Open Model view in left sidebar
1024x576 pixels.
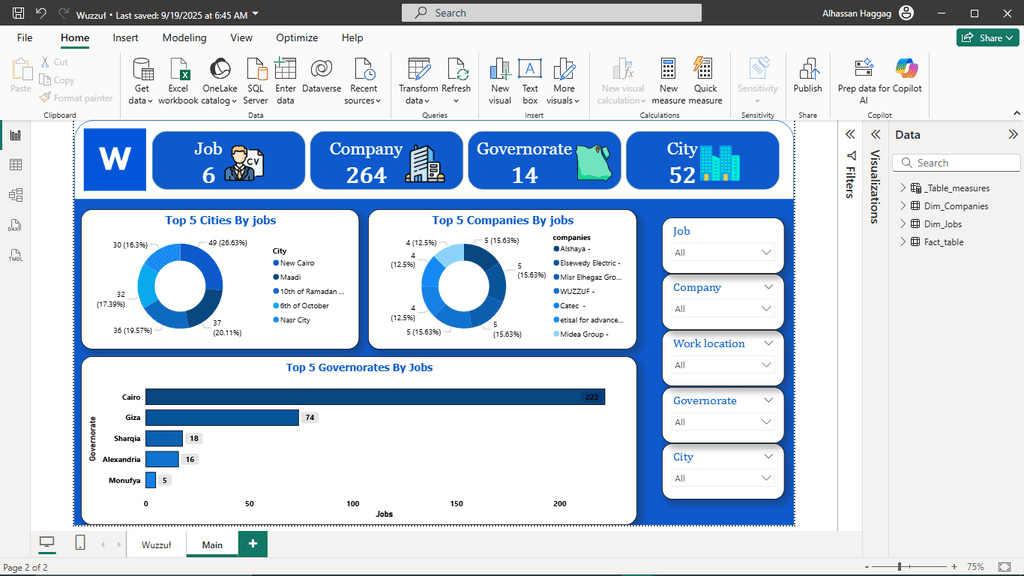point(15,195)
